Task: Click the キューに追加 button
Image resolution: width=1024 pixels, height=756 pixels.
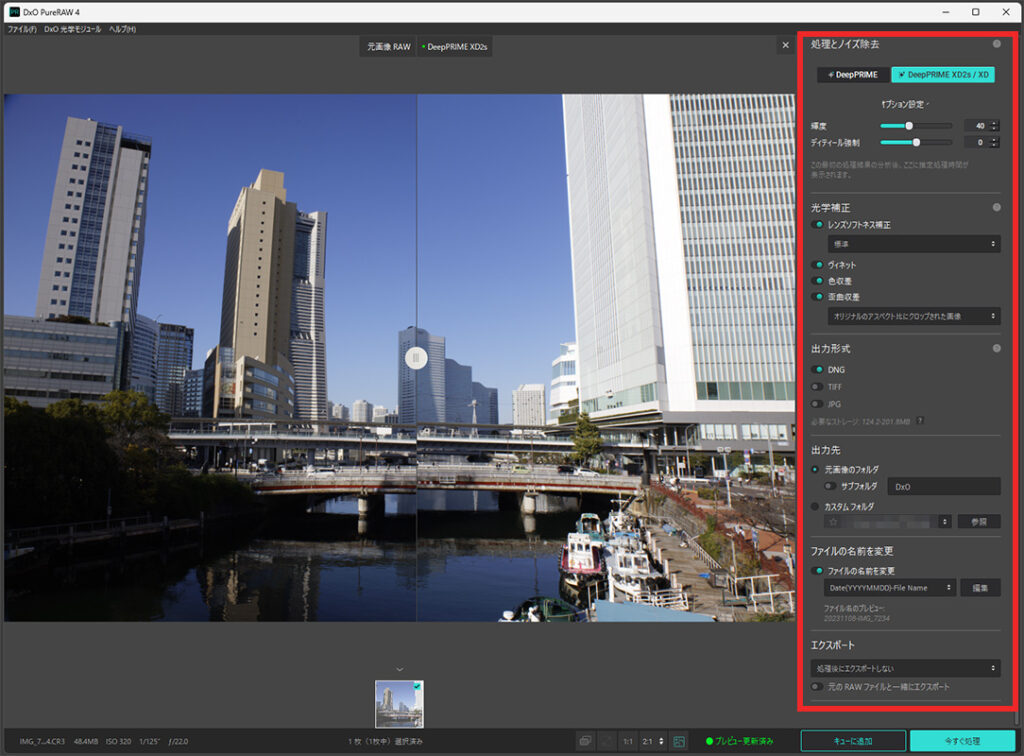Action: click(851, 741)
